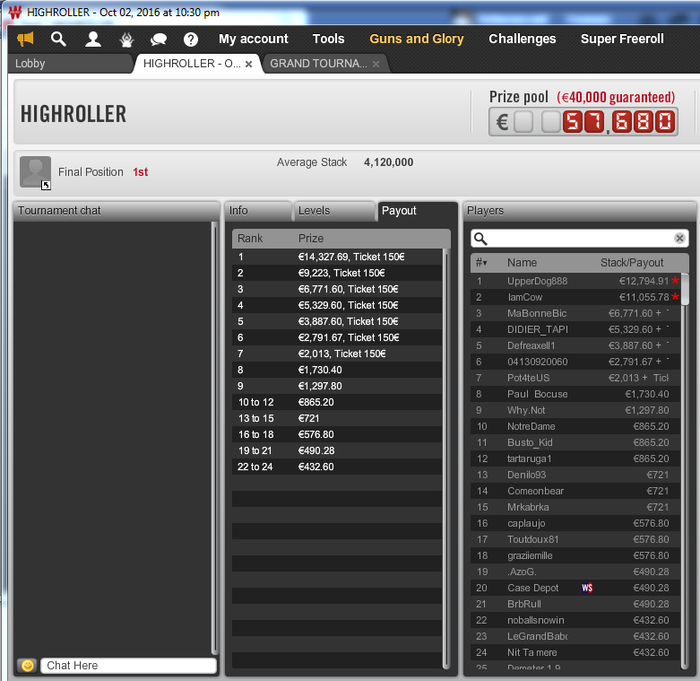Viewport: 700px width, 681px height.
Task: Select player Why.Not row
Action: pyautogui.click(x=575, y=410)
